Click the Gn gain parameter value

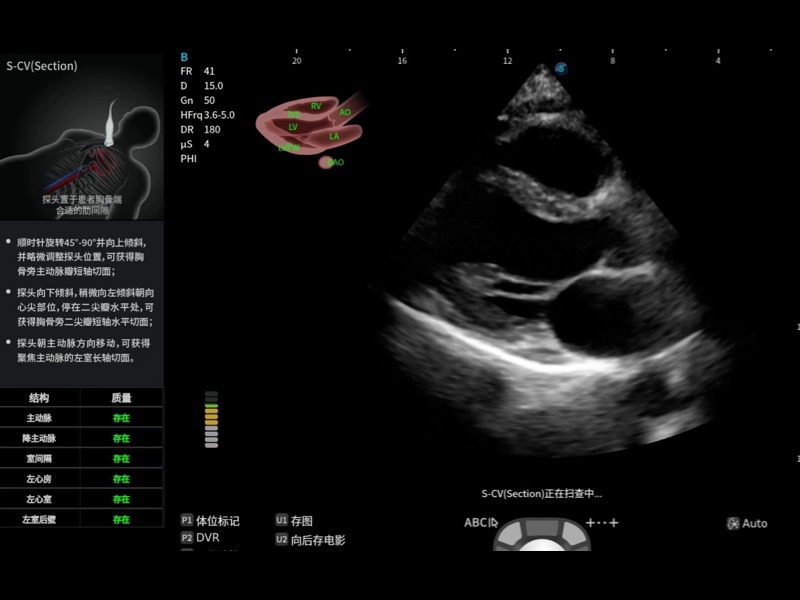[x=209, y=100]
